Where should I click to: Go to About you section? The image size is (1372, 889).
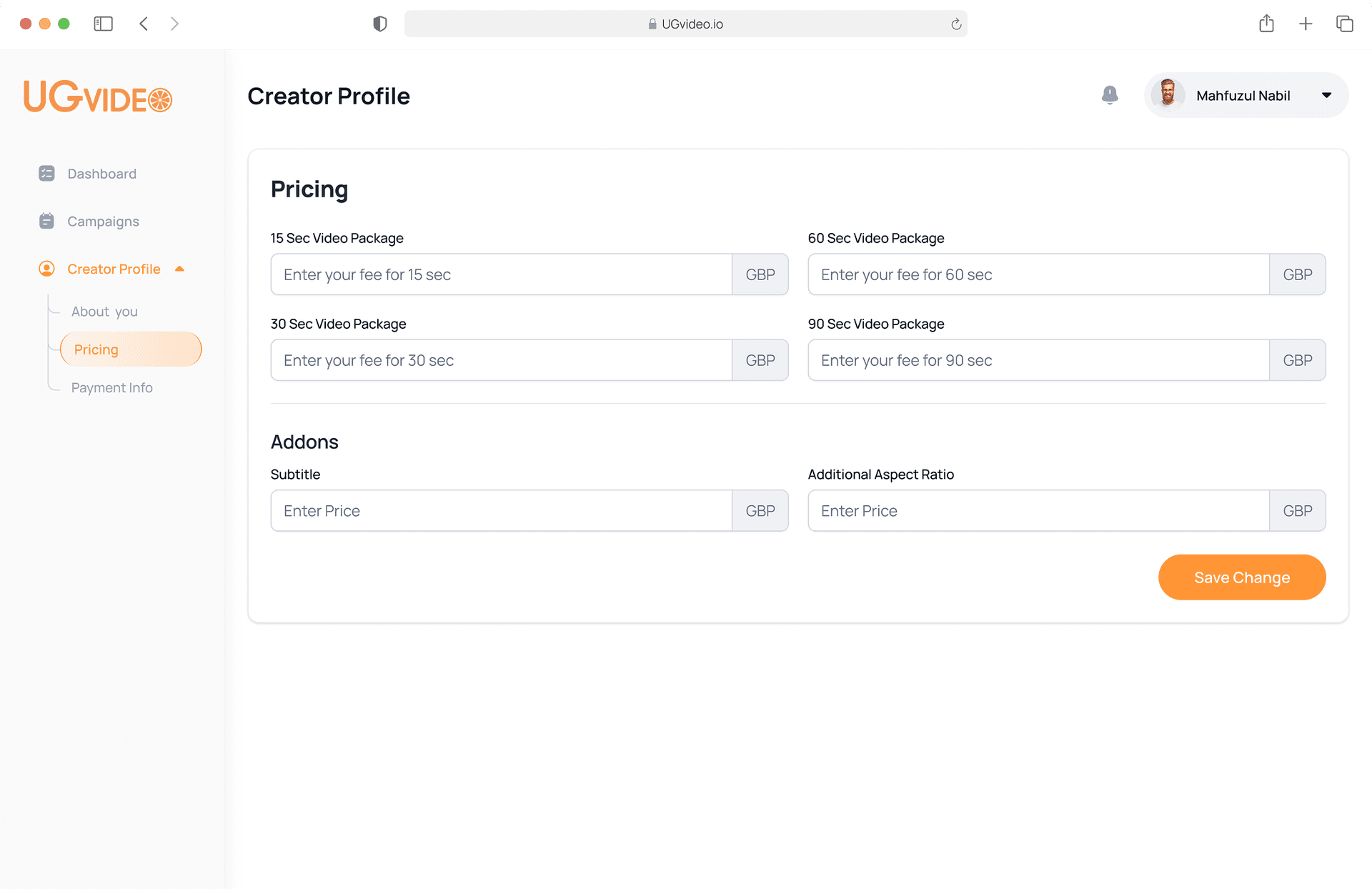[x=104, y=312]
